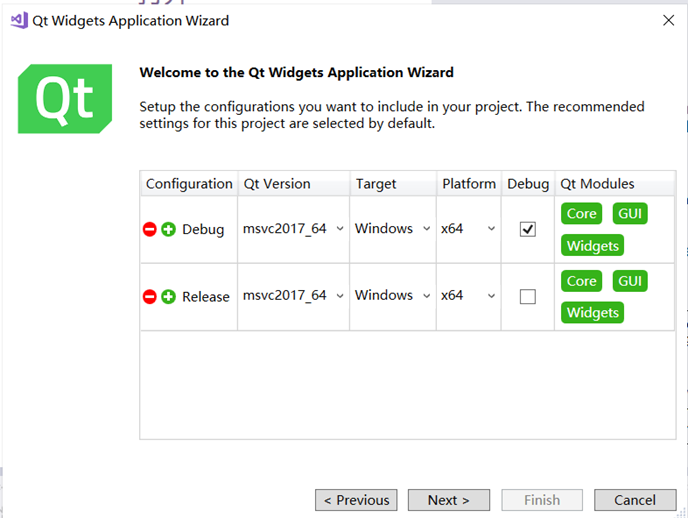This screenshot has height=518, width=688.
Task: Cancel the wizard
Action: [635, 500]
